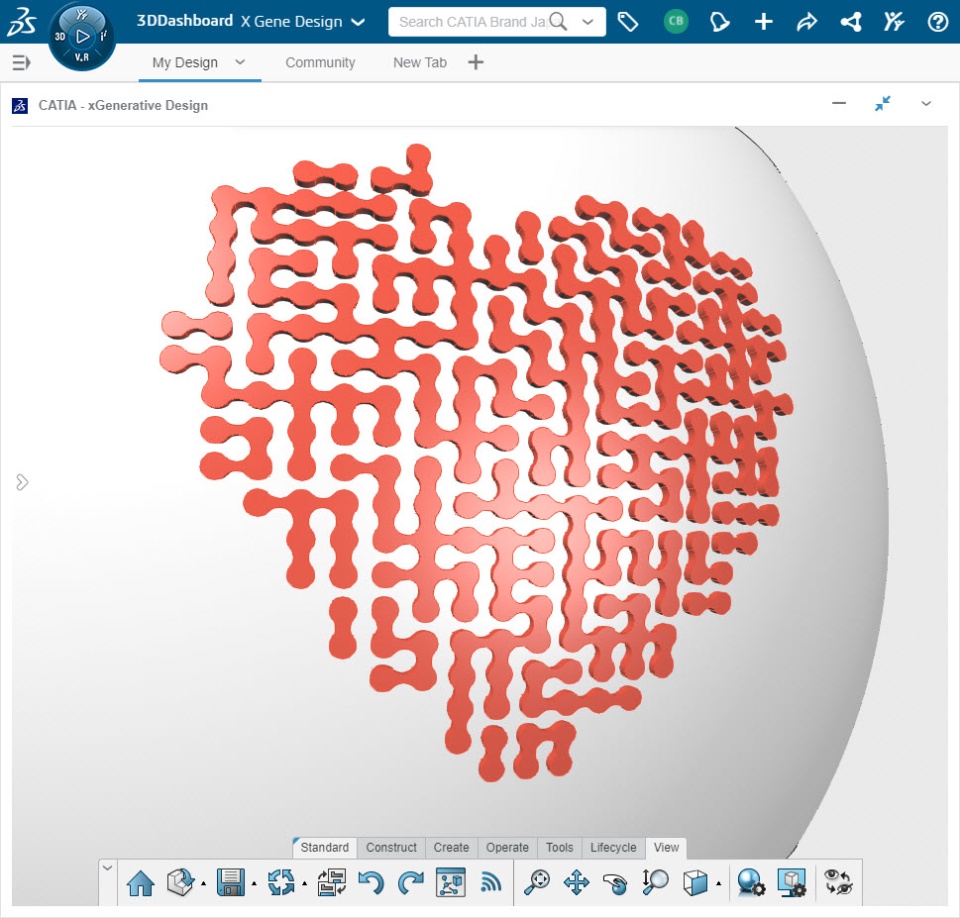Open the dropdown arrow beside the Update icon
960x918 pixels.
click(x=304, y=884)
